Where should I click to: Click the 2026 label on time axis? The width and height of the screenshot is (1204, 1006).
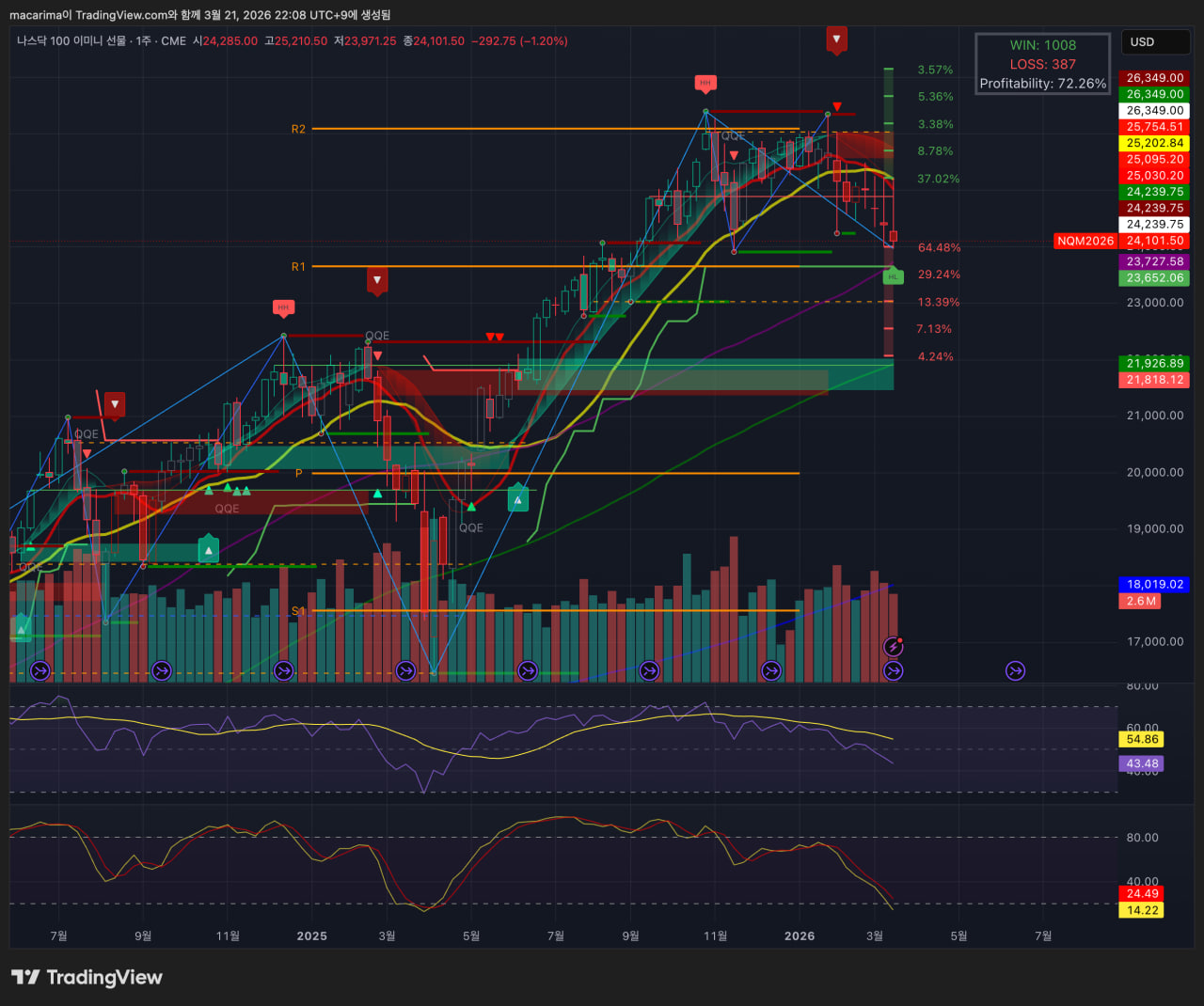(x=800, y=936)
